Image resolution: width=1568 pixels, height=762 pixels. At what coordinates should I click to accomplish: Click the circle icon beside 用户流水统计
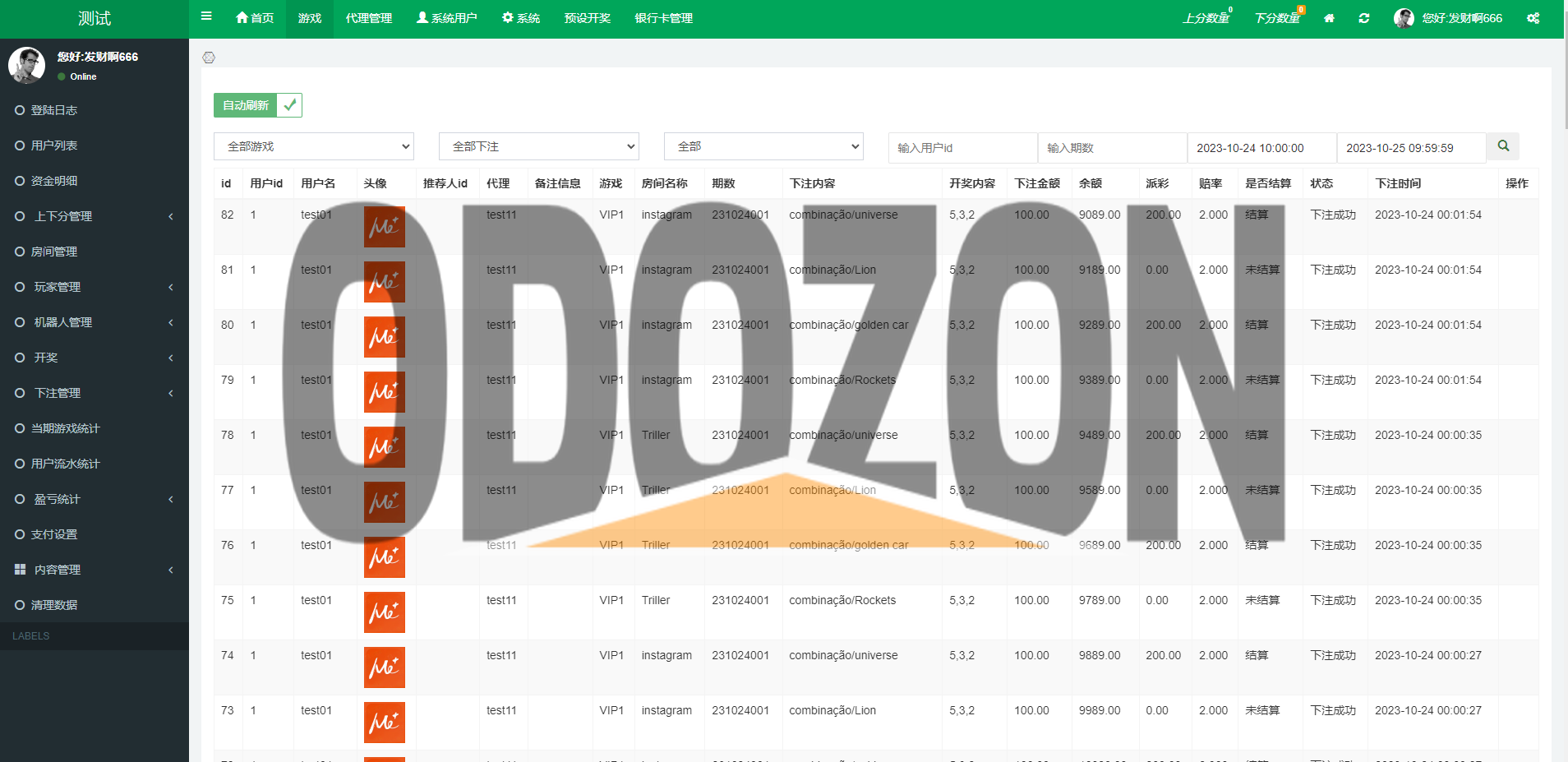tap(20, 464)
